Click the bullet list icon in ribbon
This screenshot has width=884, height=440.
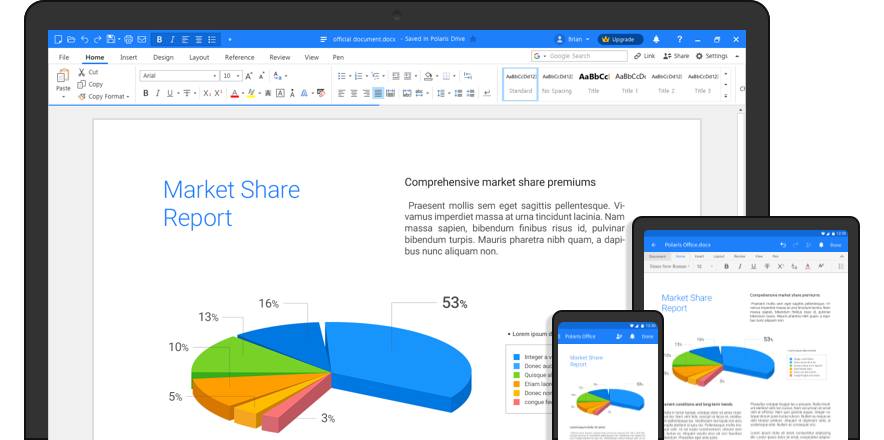(342, 76)
